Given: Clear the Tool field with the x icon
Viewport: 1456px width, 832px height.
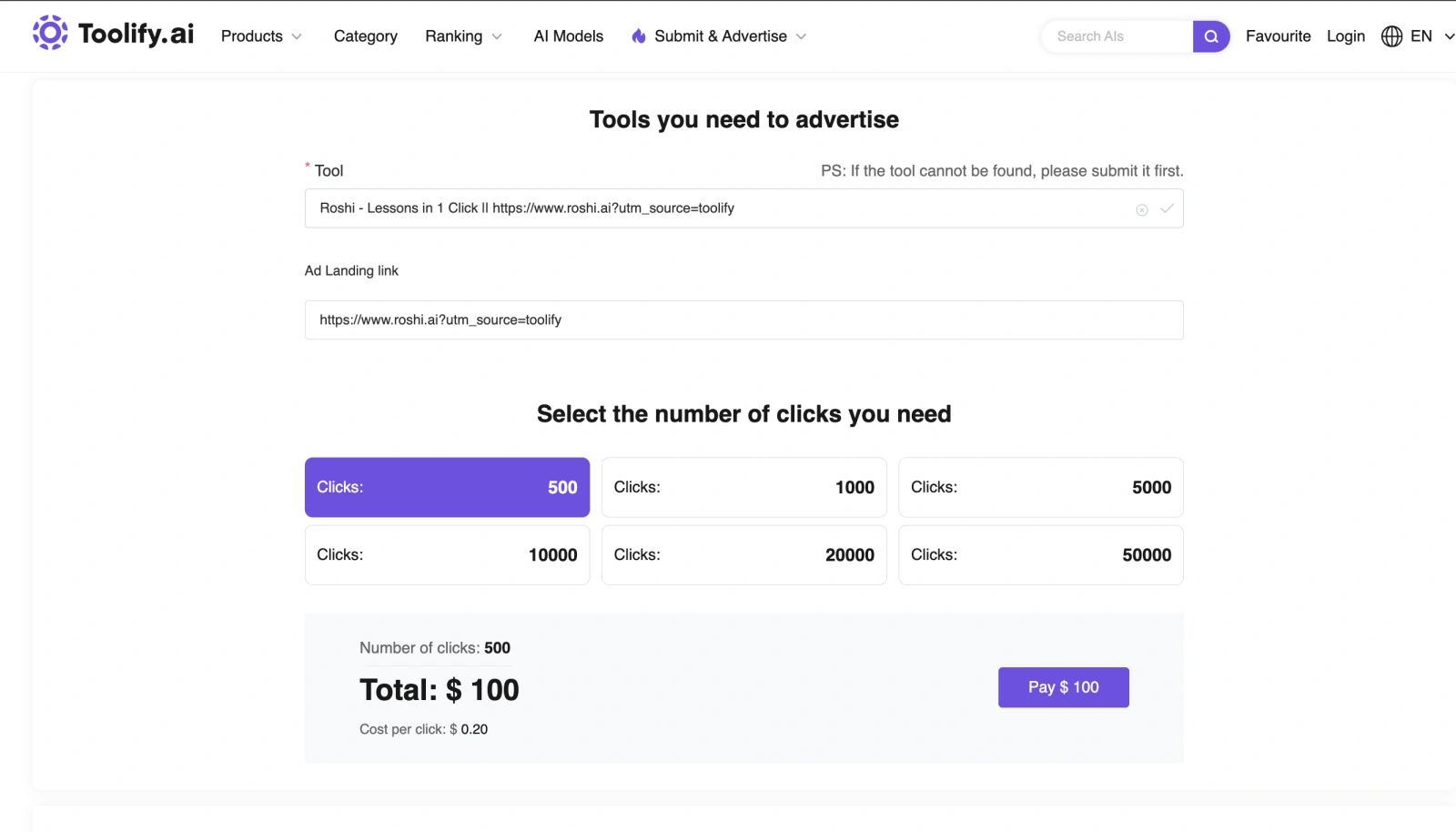Looking at the screenshot, I should pos(1141,209).
